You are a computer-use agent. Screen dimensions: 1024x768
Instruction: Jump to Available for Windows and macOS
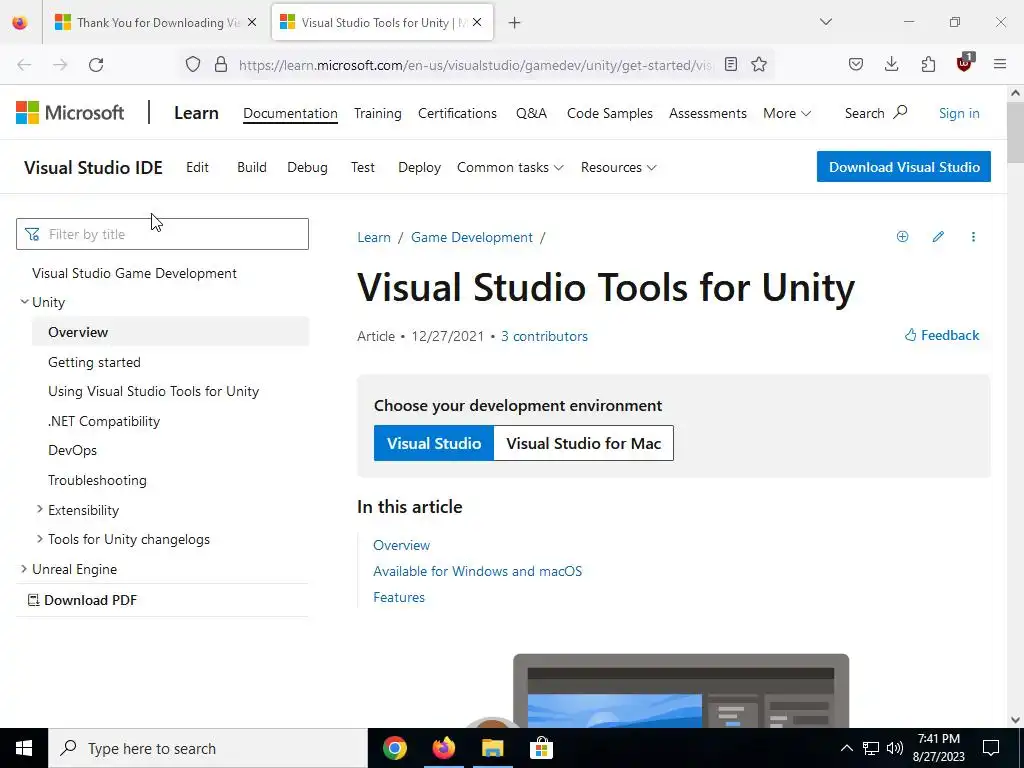pos(477,571)
